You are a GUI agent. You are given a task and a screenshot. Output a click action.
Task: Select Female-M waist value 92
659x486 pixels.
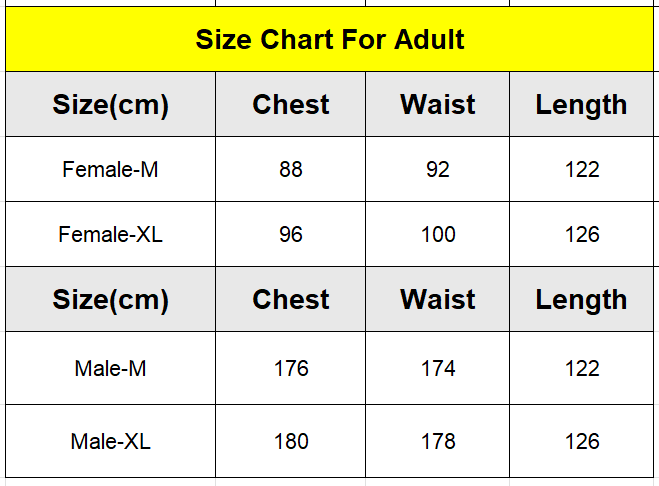click(x=438, y=169)
